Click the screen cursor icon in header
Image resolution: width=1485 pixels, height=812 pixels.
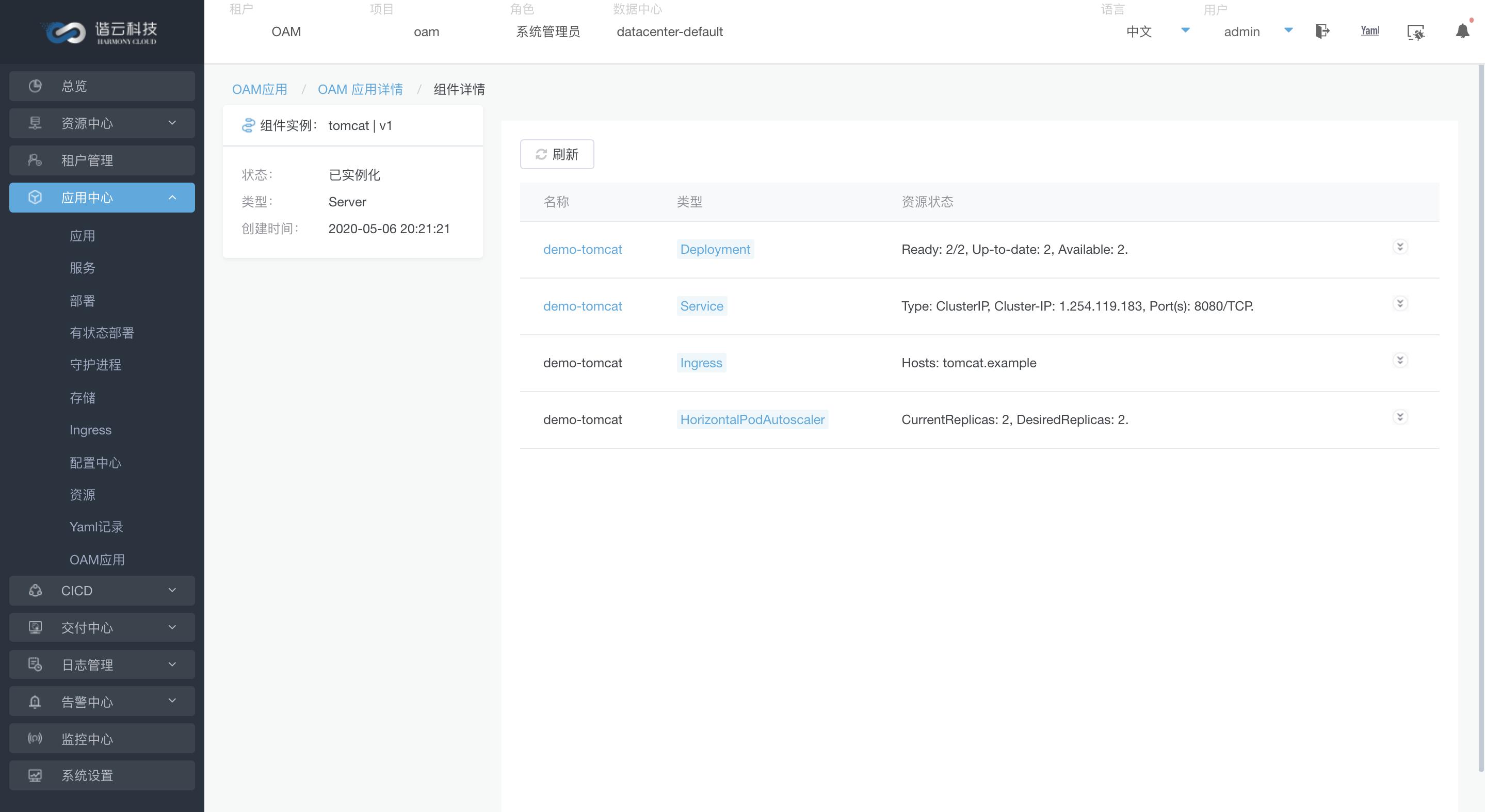point(1416,31)
